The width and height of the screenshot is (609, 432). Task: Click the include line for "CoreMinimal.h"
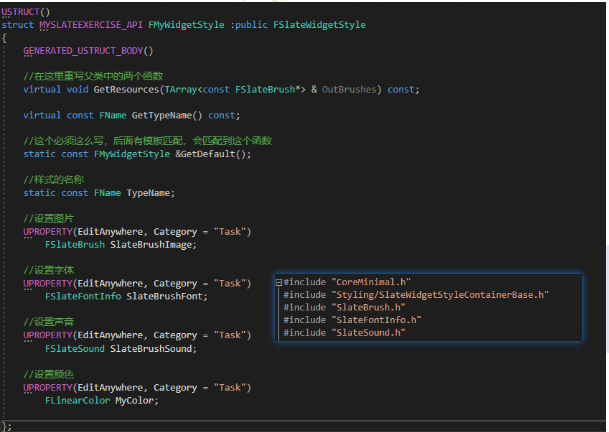347,282
